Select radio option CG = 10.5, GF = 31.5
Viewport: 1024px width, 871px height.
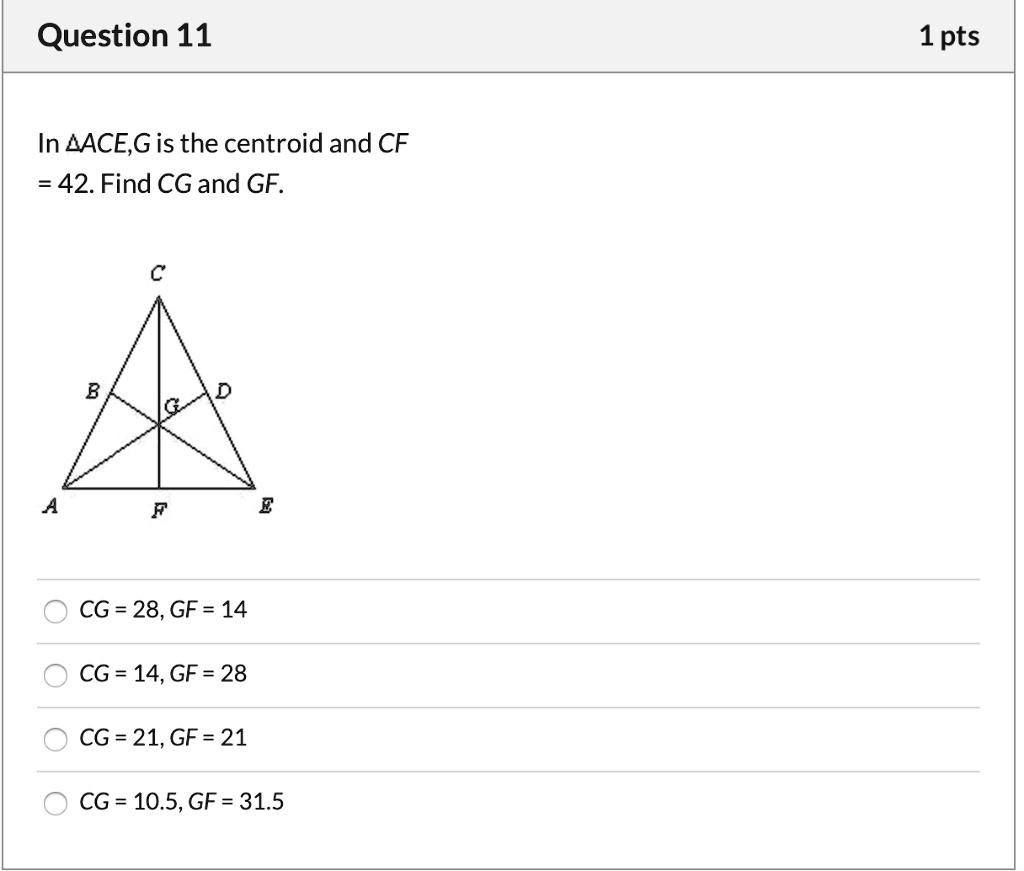pos(55,801)
